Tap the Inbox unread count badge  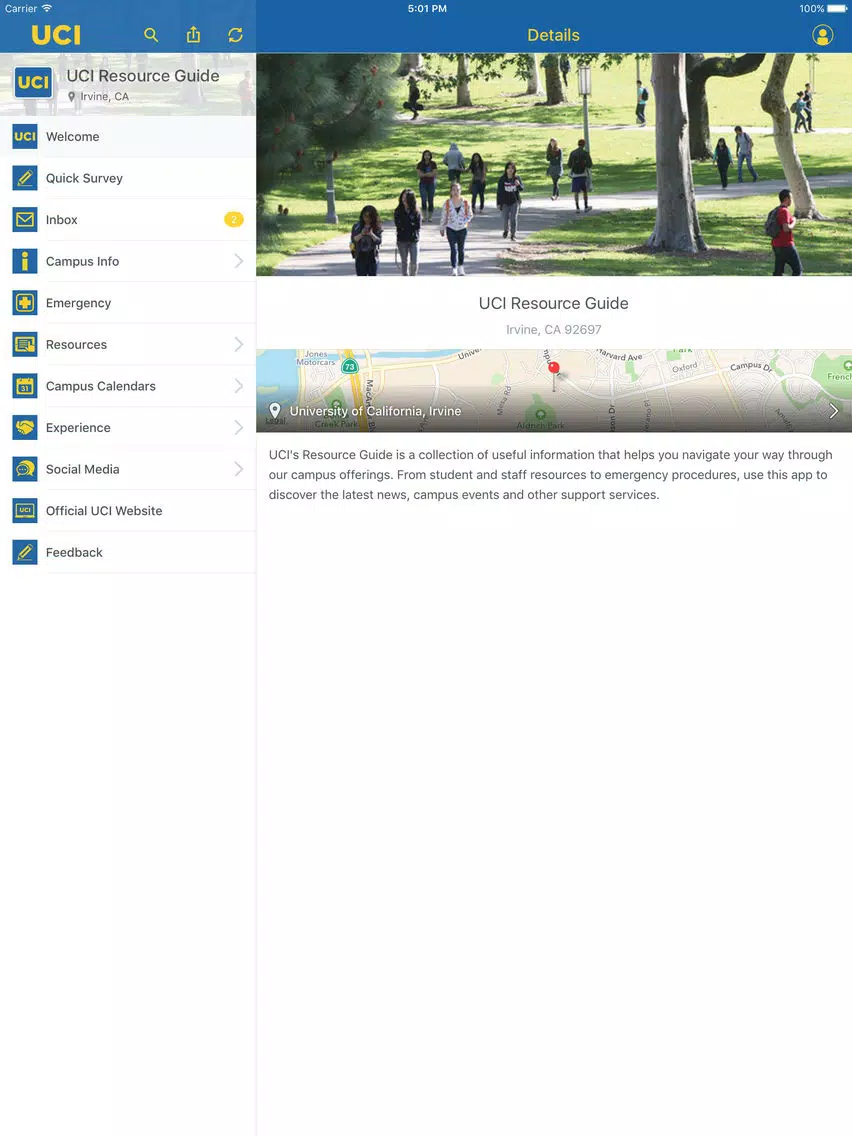point(233,220)
